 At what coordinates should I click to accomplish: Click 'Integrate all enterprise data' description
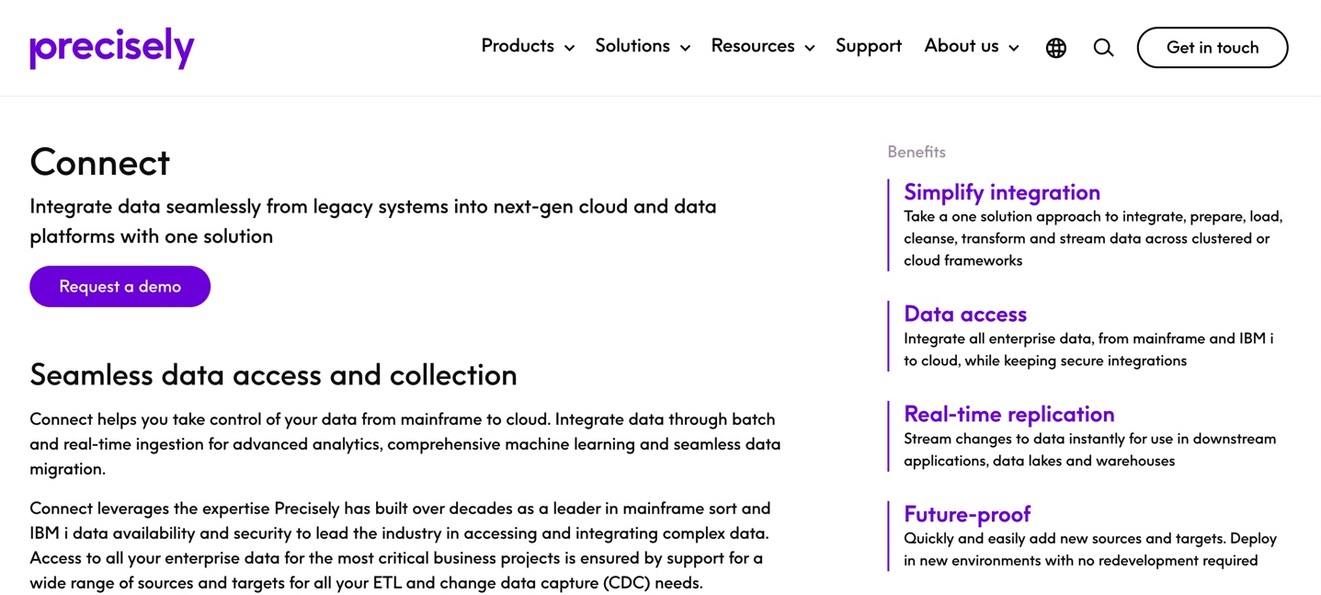1089,350
